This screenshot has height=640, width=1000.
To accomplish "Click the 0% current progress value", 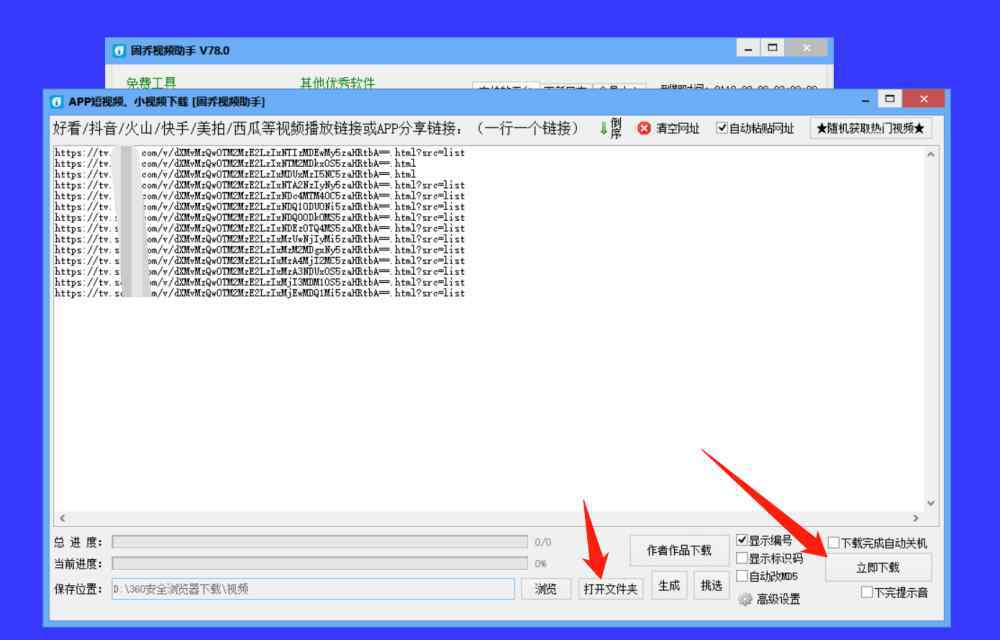I will tap(541, 564).
